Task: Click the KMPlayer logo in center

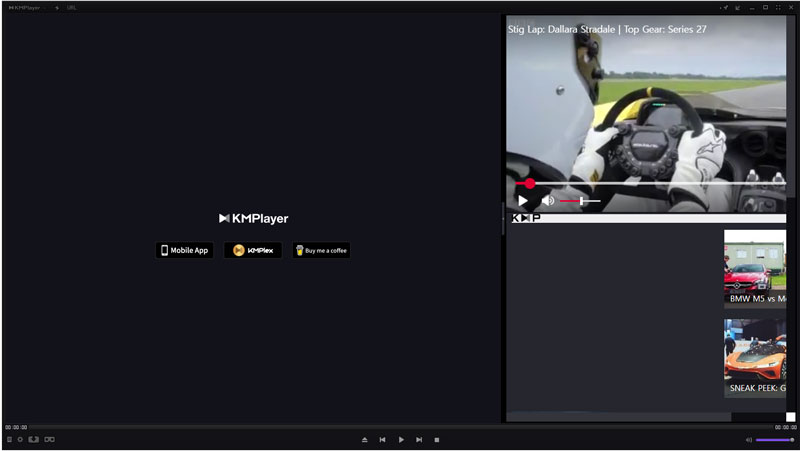Action: coord(254,219)
